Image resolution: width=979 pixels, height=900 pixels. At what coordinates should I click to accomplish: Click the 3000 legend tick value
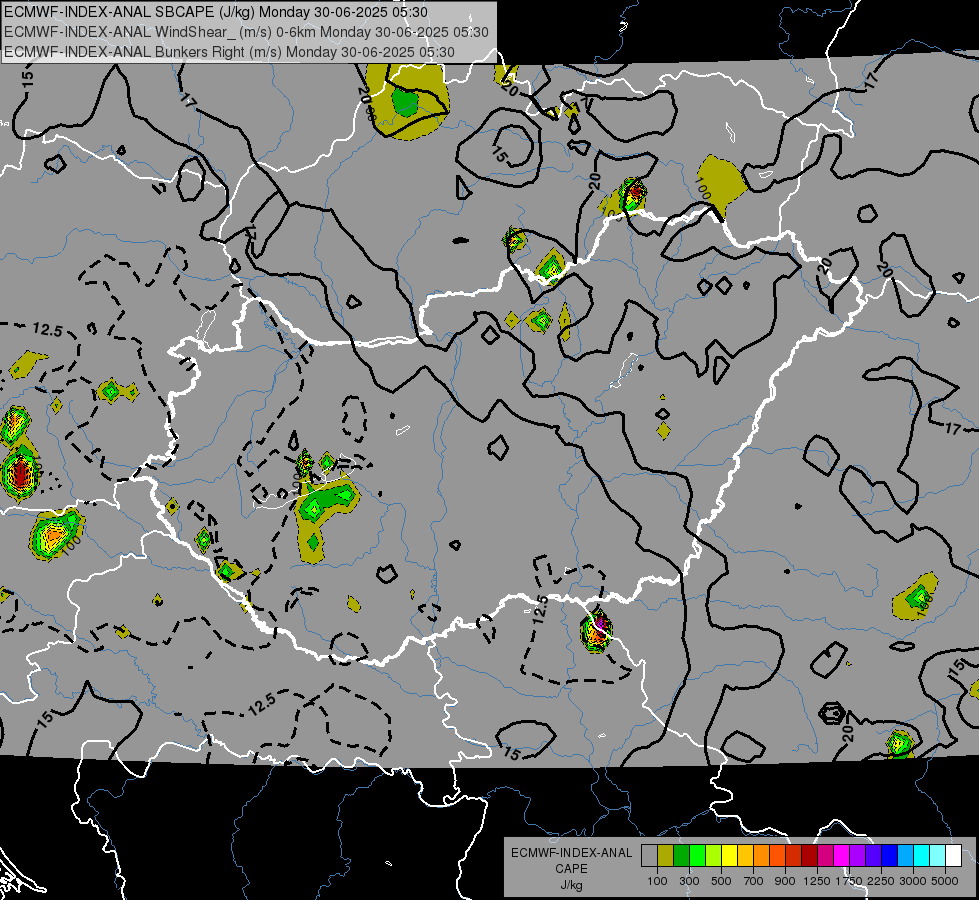tap(913, 881)
